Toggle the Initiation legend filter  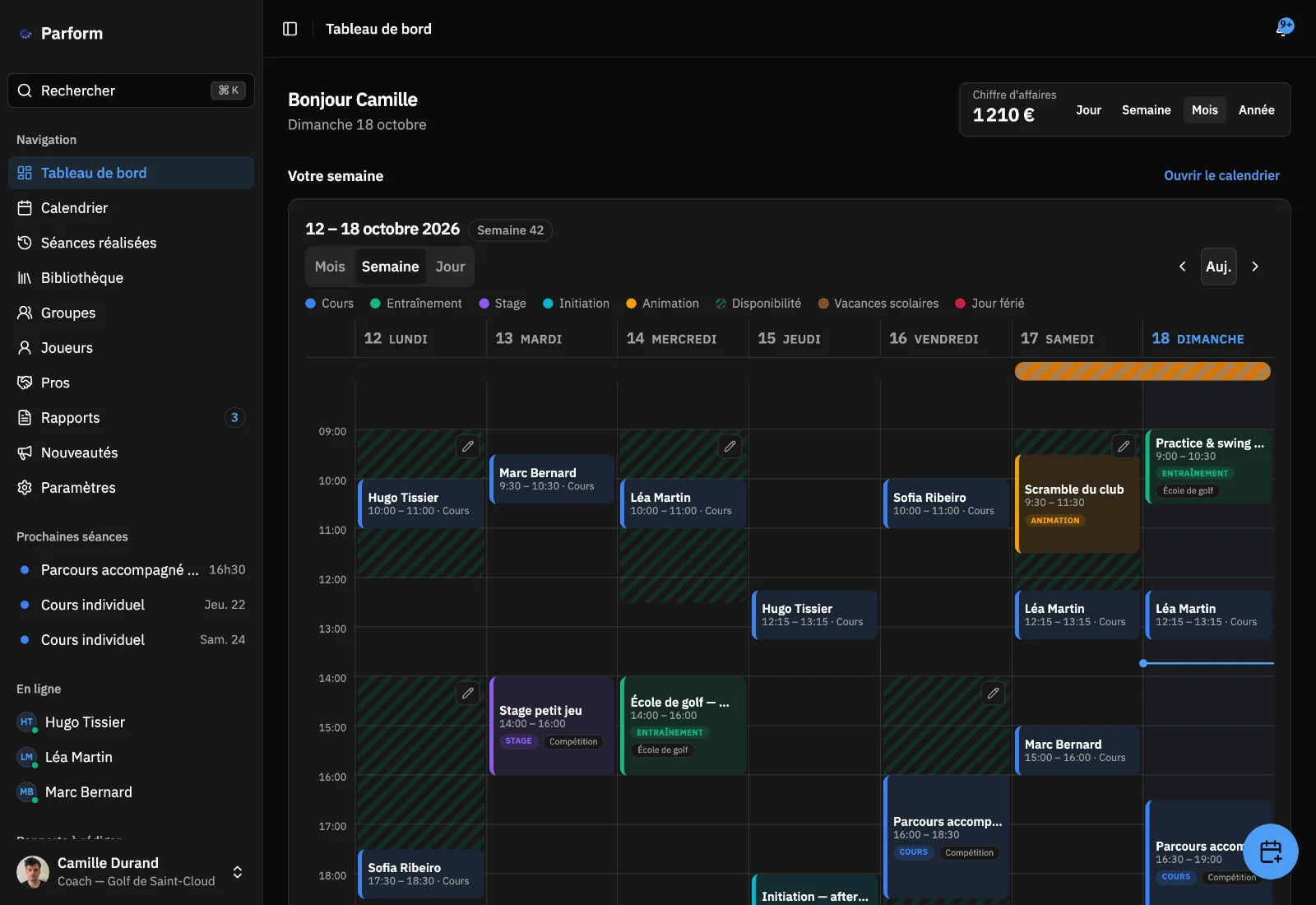[577, 304]
